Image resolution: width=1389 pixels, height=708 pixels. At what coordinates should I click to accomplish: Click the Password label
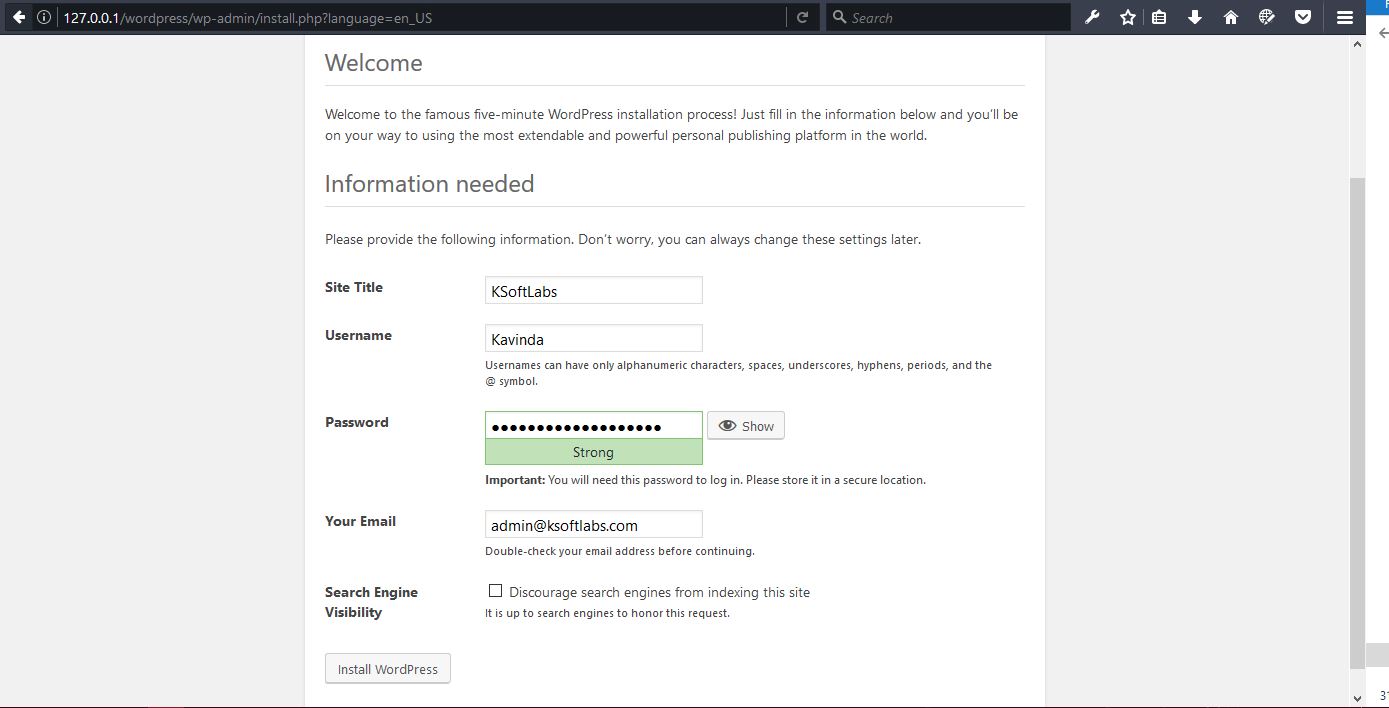pos(357,422)
